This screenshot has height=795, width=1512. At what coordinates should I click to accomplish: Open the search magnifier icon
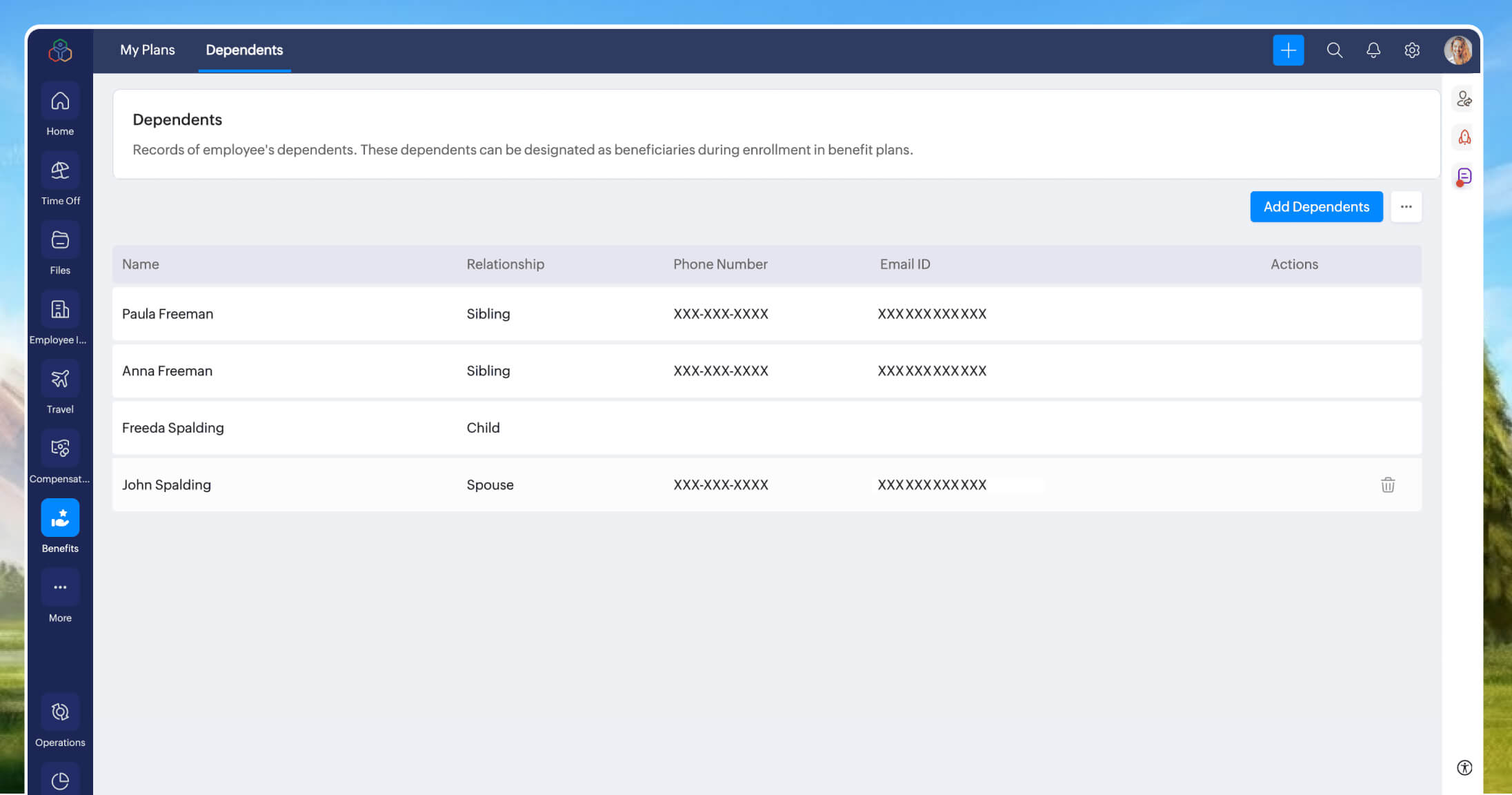tap(1334, 50)
